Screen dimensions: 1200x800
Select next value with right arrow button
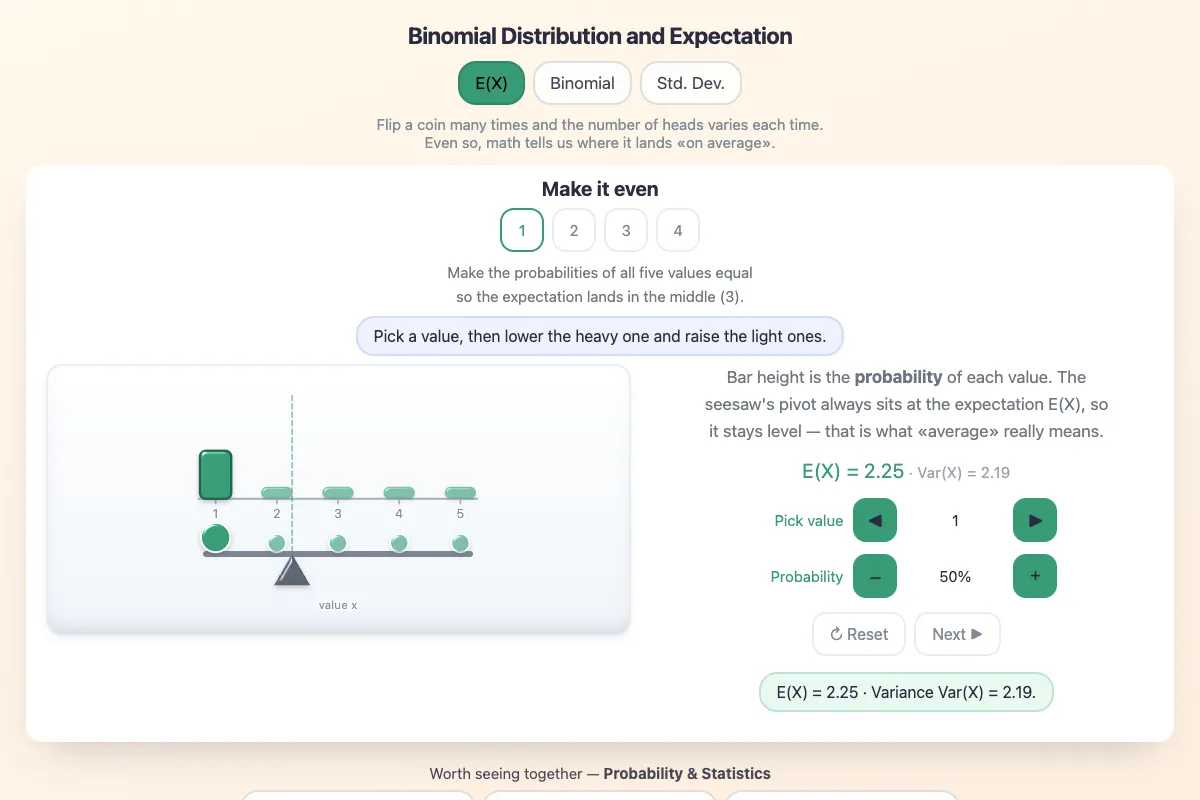tap(1035, 520)
